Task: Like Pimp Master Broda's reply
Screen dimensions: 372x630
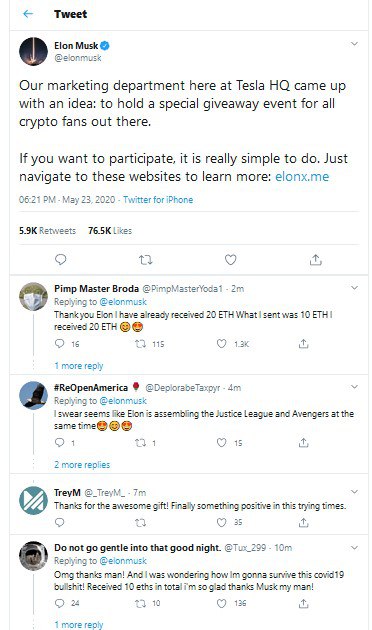Action: [222, 344]
